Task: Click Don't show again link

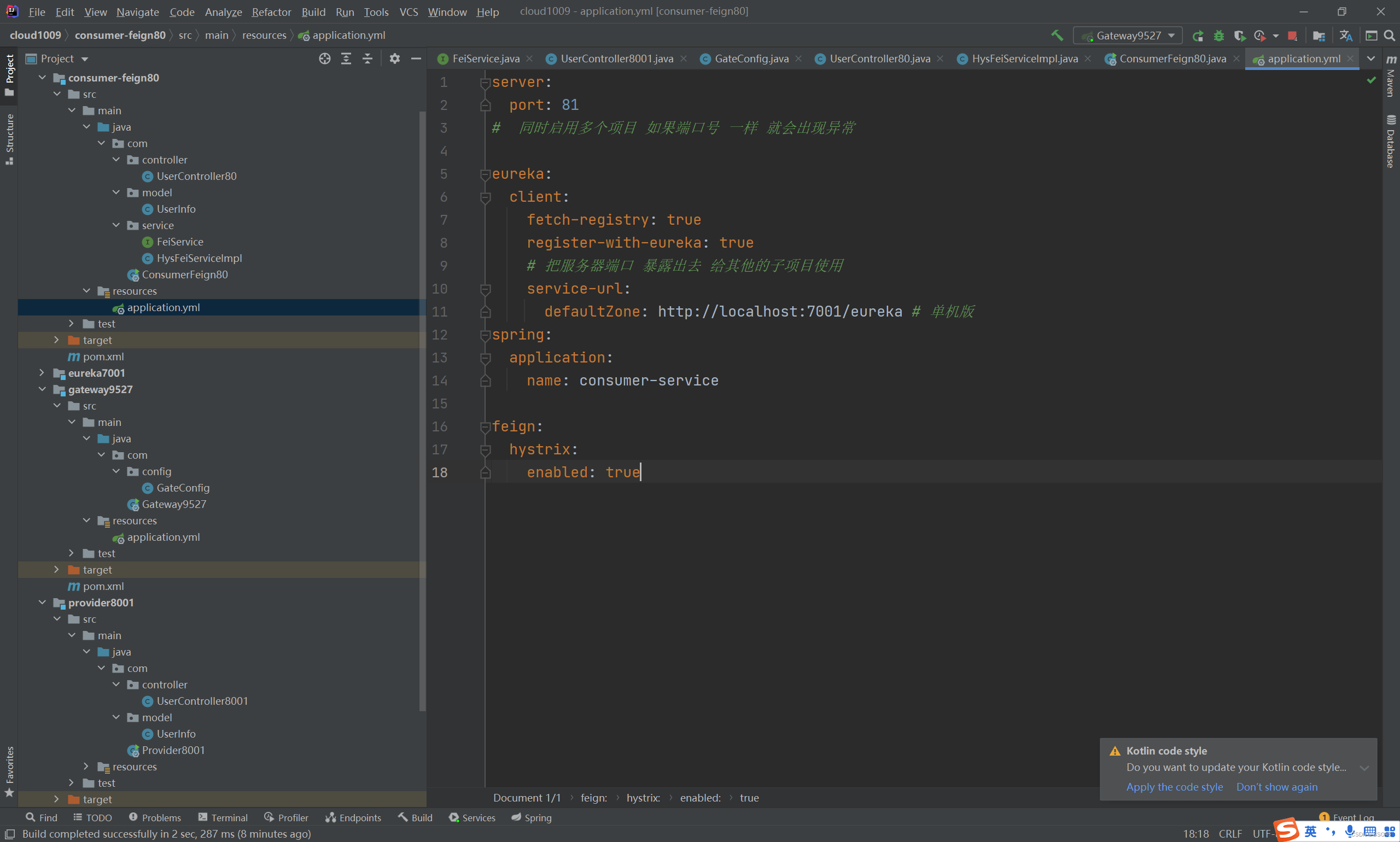Action: (x=1277, y=787)
